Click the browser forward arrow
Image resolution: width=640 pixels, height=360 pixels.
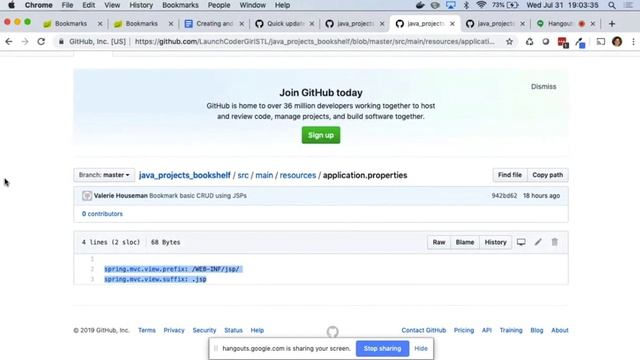coord(25,42)
